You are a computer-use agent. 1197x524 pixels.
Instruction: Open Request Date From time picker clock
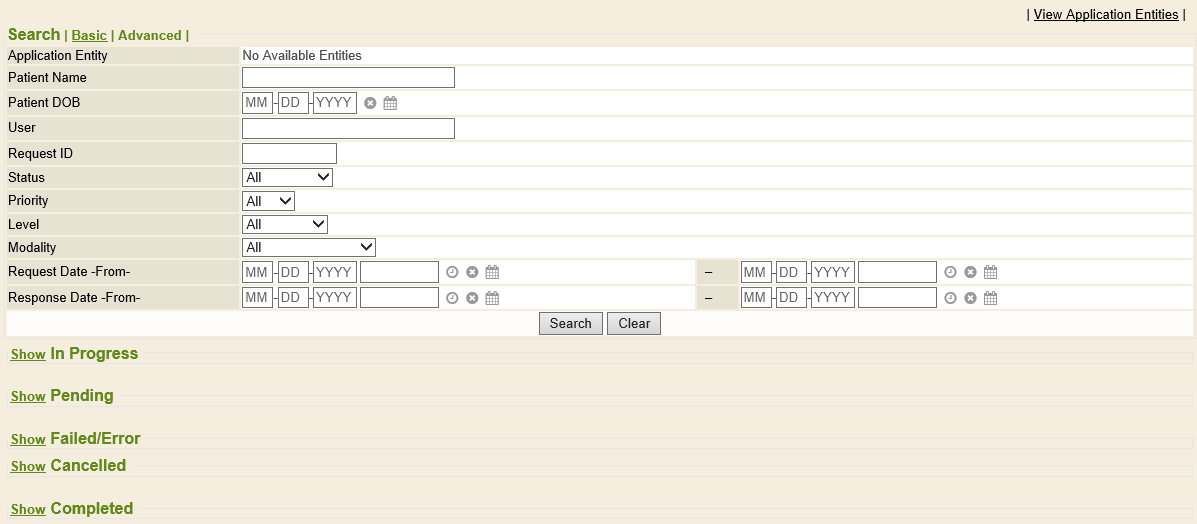[452, 272]
